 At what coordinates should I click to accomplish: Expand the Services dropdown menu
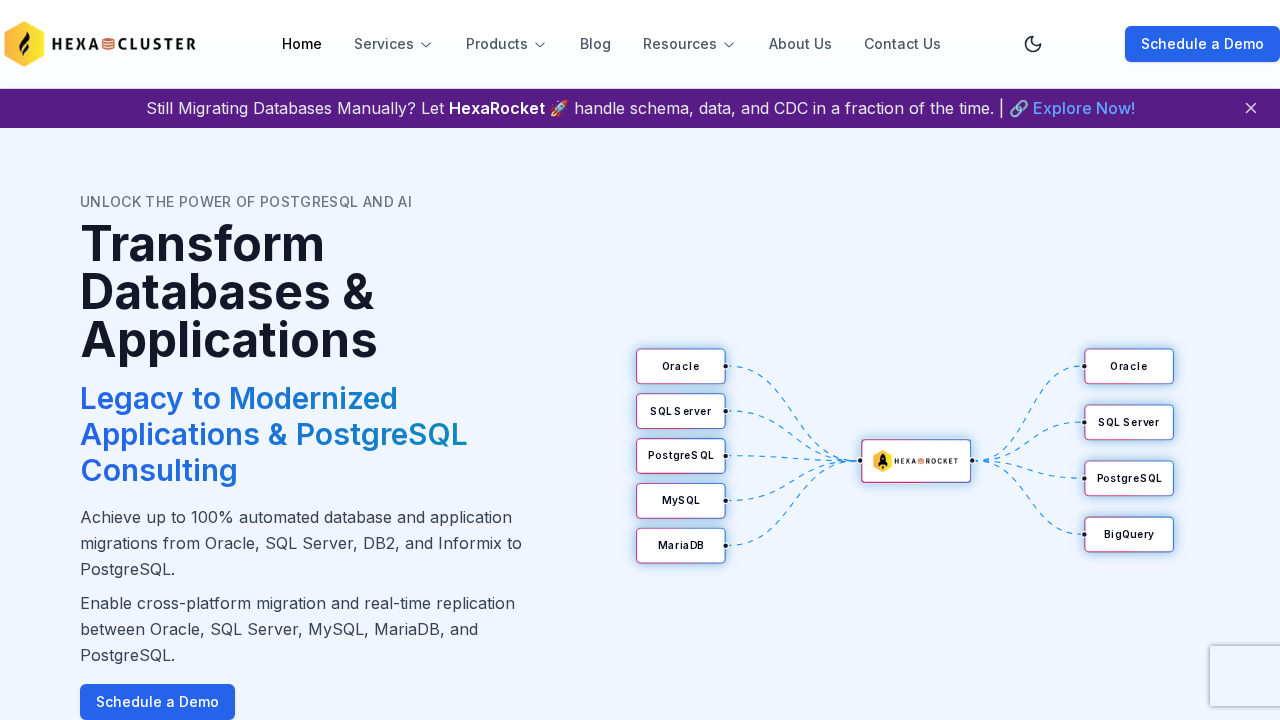point(392,44)
